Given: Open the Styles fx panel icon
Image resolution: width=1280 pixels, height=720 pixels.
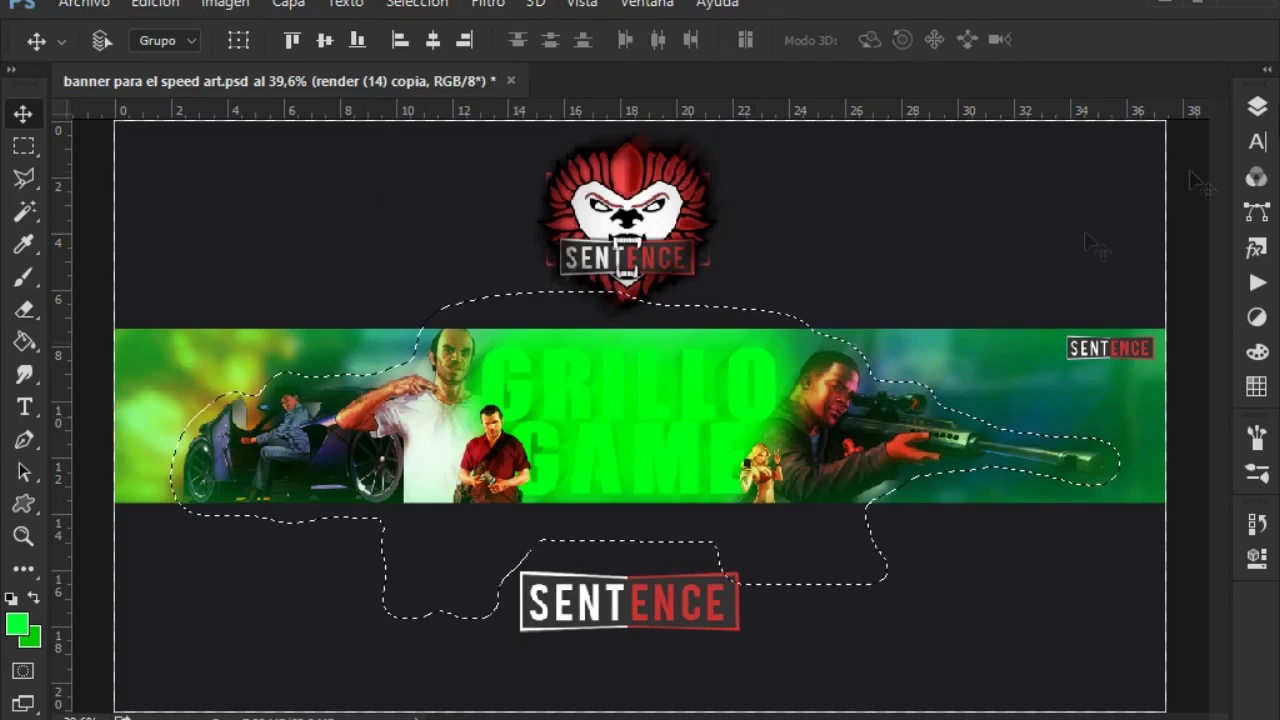Looking at the screenshot, I should tap(1257, 247).
